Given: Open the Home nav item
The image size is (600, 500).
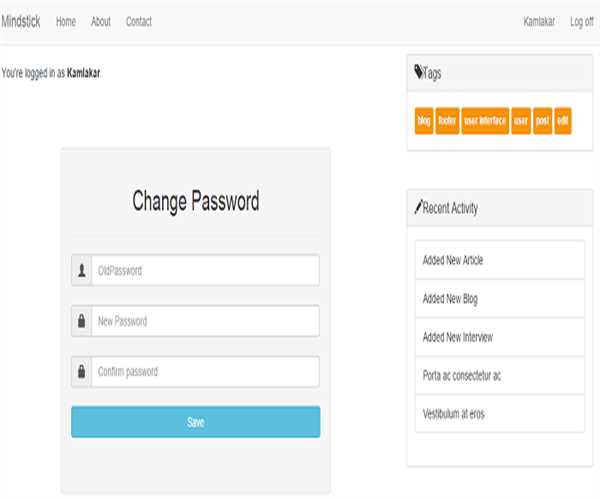Looking at the screenshot, I should tap(66, 22).
